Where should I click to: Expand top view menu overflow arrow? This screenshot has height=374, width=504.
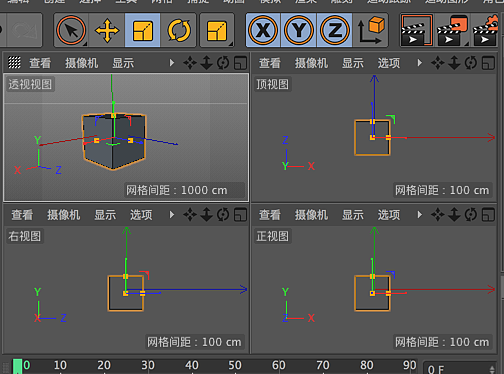point(420,63)
